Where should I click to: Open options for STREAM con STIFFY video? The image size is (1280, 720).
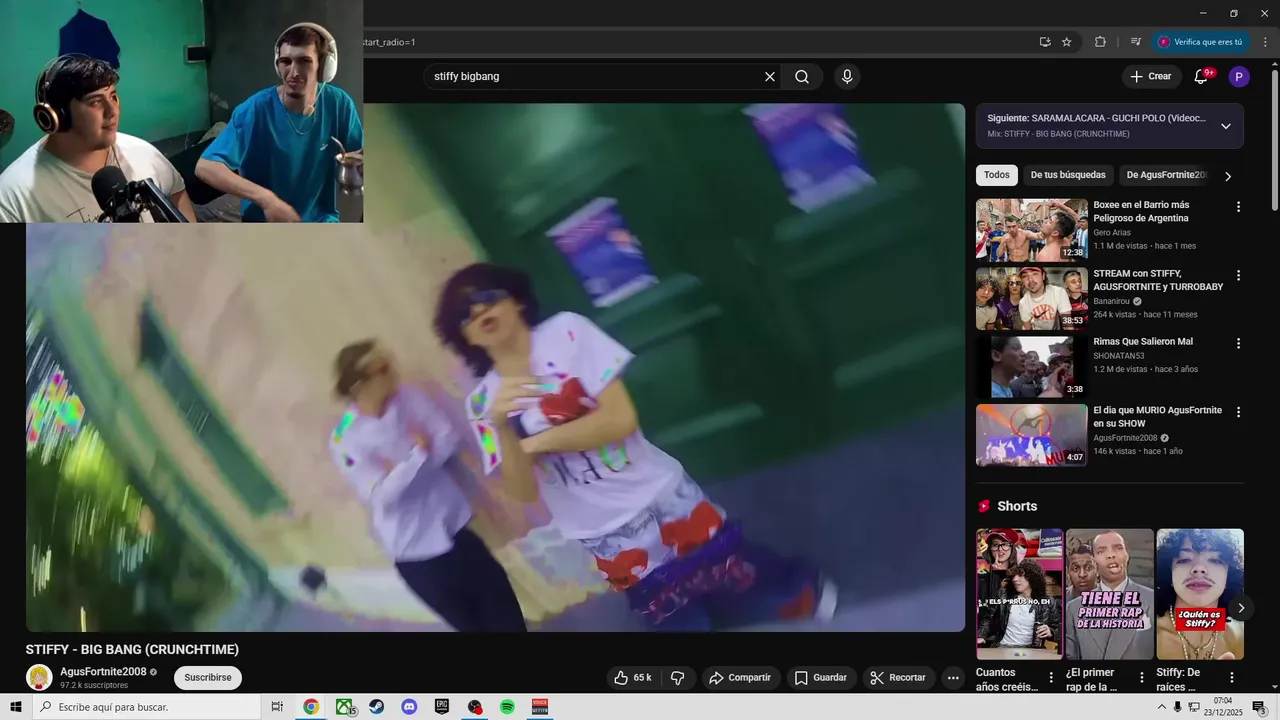pyautogui.click(x=1238, y=275)
